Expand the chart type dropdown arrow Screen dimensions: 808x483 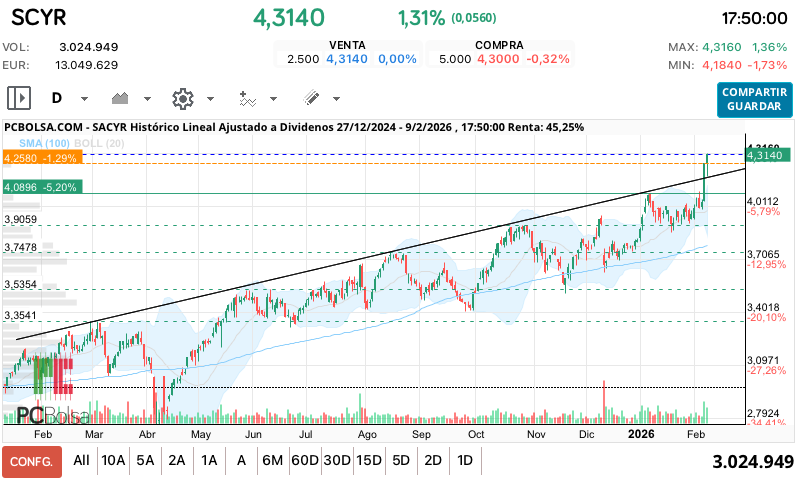147,99
